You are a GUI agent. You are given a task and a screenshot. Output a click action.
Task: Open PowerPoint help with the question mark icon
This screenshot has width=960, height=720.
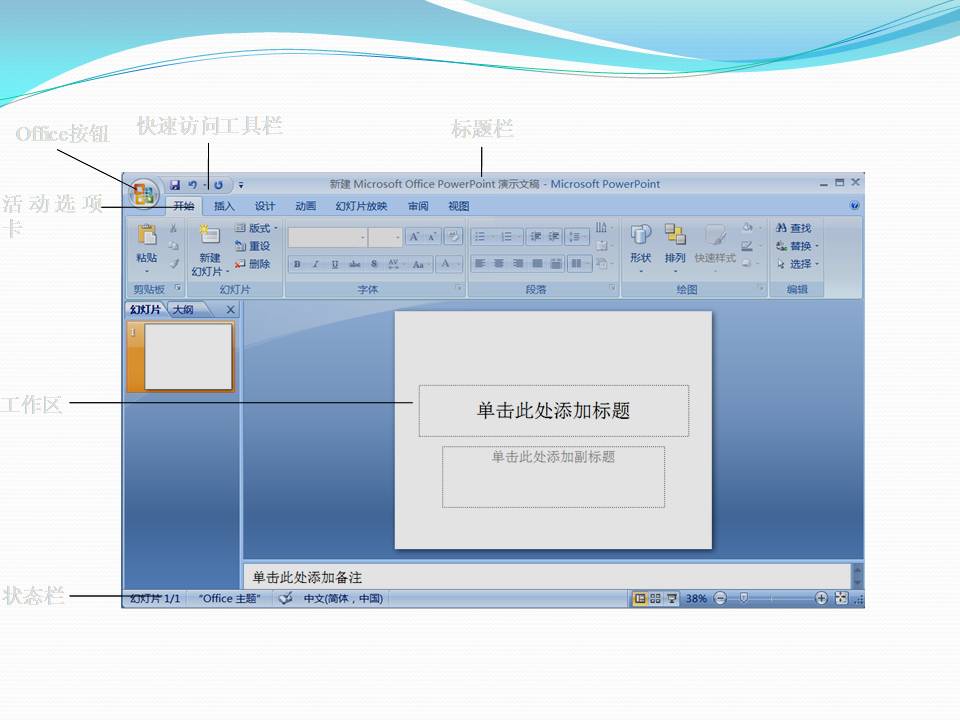coord(855,206)
